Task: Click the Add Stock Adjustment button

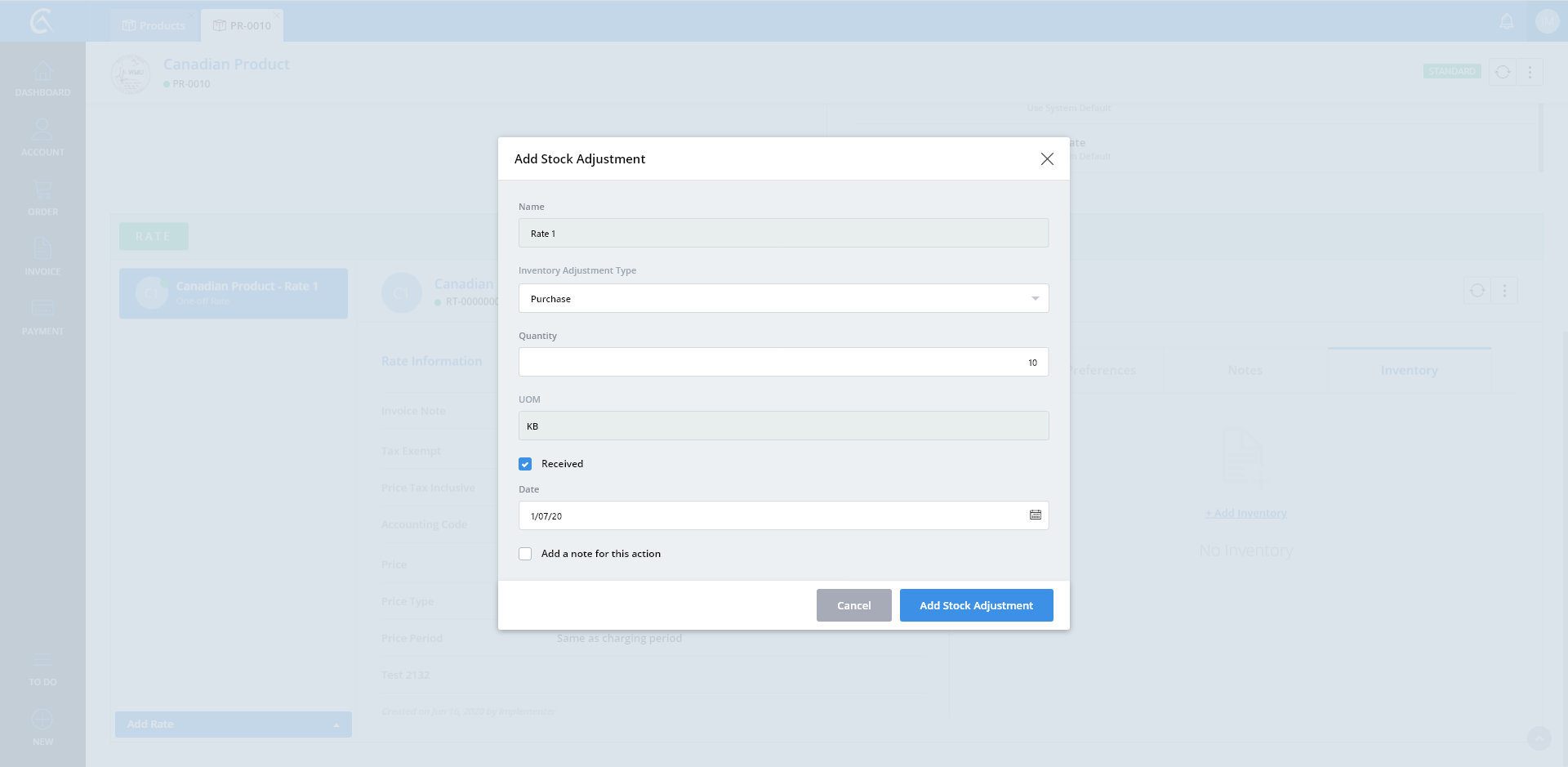Action: pyautogui.click(x=976, y=605)
